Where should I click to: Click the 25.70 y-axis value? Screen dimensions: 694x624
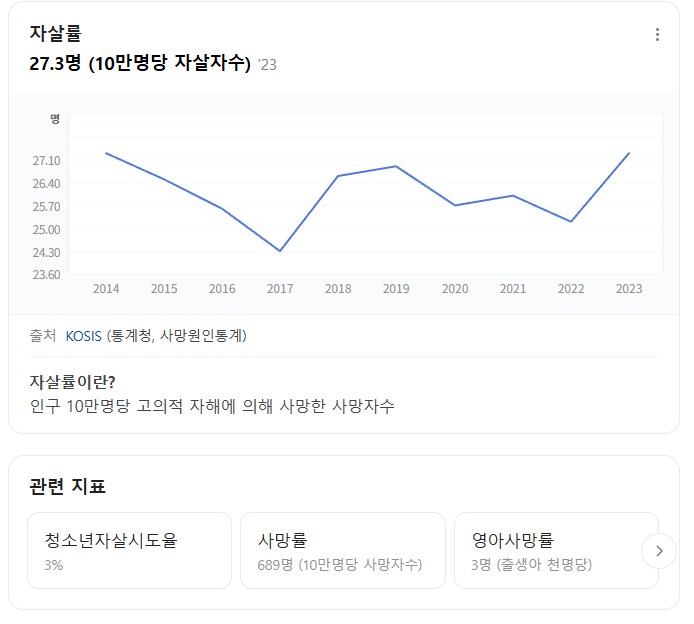[46, 207]
